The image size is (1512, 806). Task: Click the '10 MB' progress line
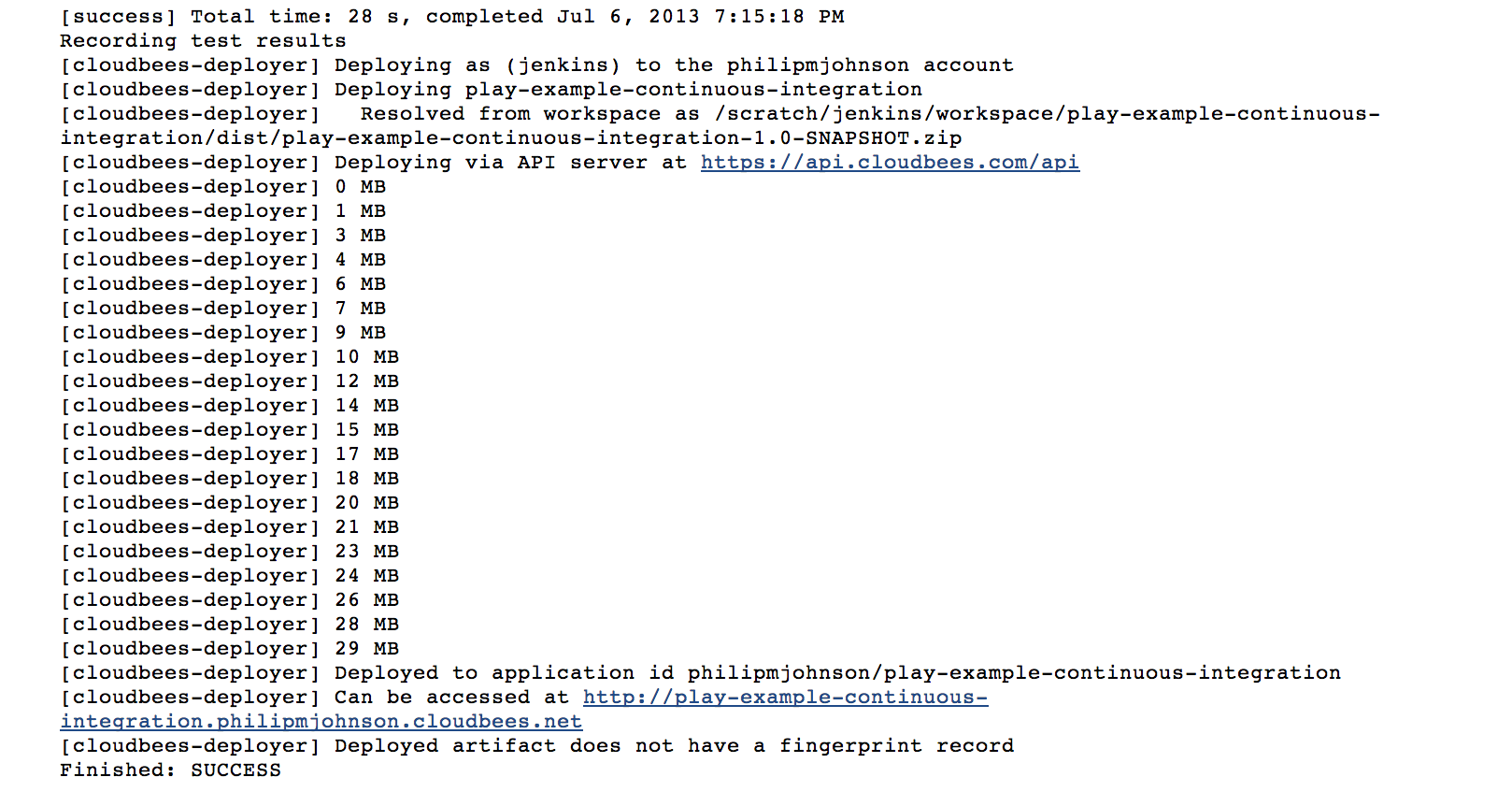(x=230, y=357)
